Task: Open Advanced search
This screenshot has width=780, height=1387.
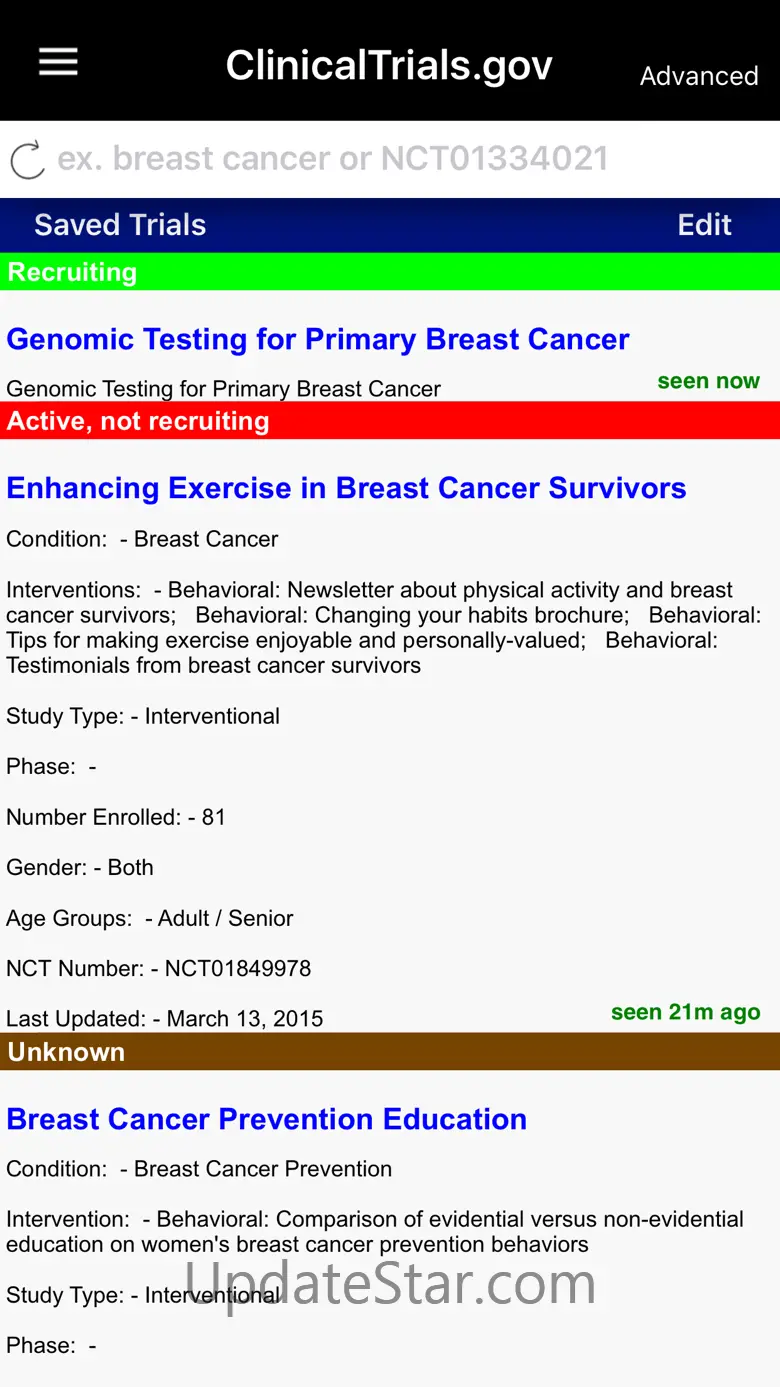Action: (x=699, y=76)
